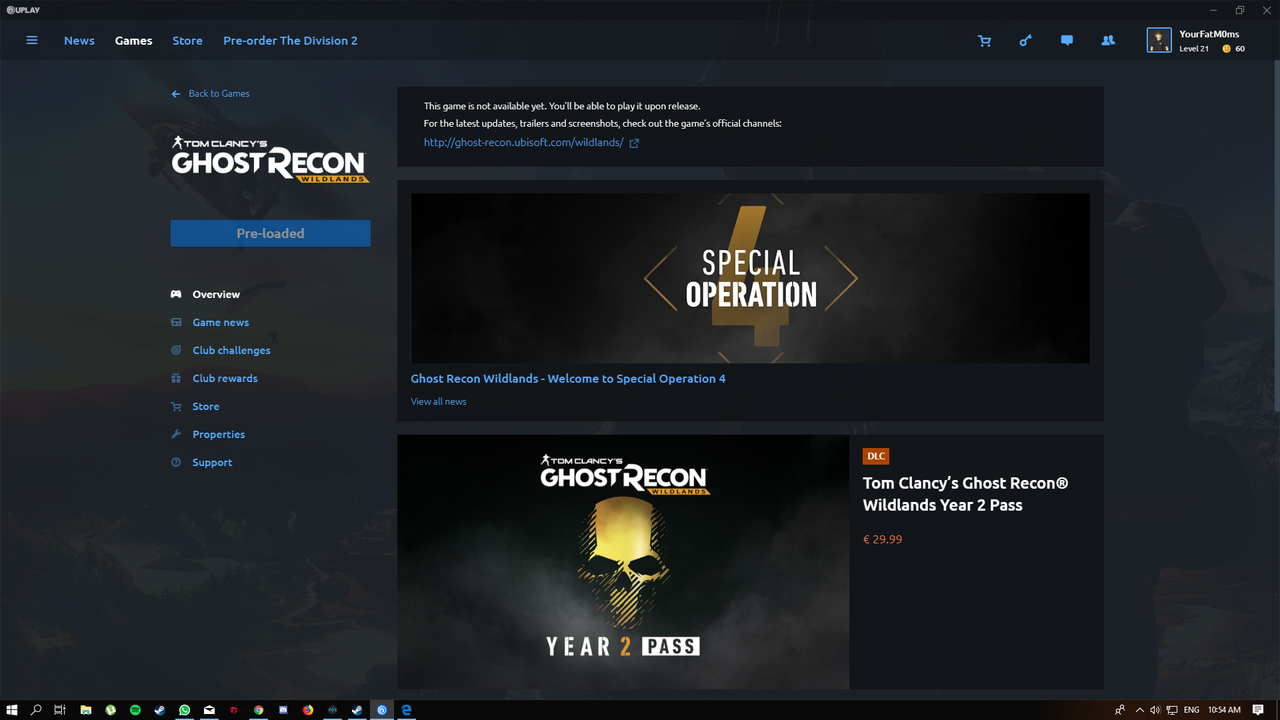Image resolution: width=1280 pixels, height=720 pixels.
Task: Open the ghost-recon.ubisoft.com/wildlands link
Action: point(523,143)
